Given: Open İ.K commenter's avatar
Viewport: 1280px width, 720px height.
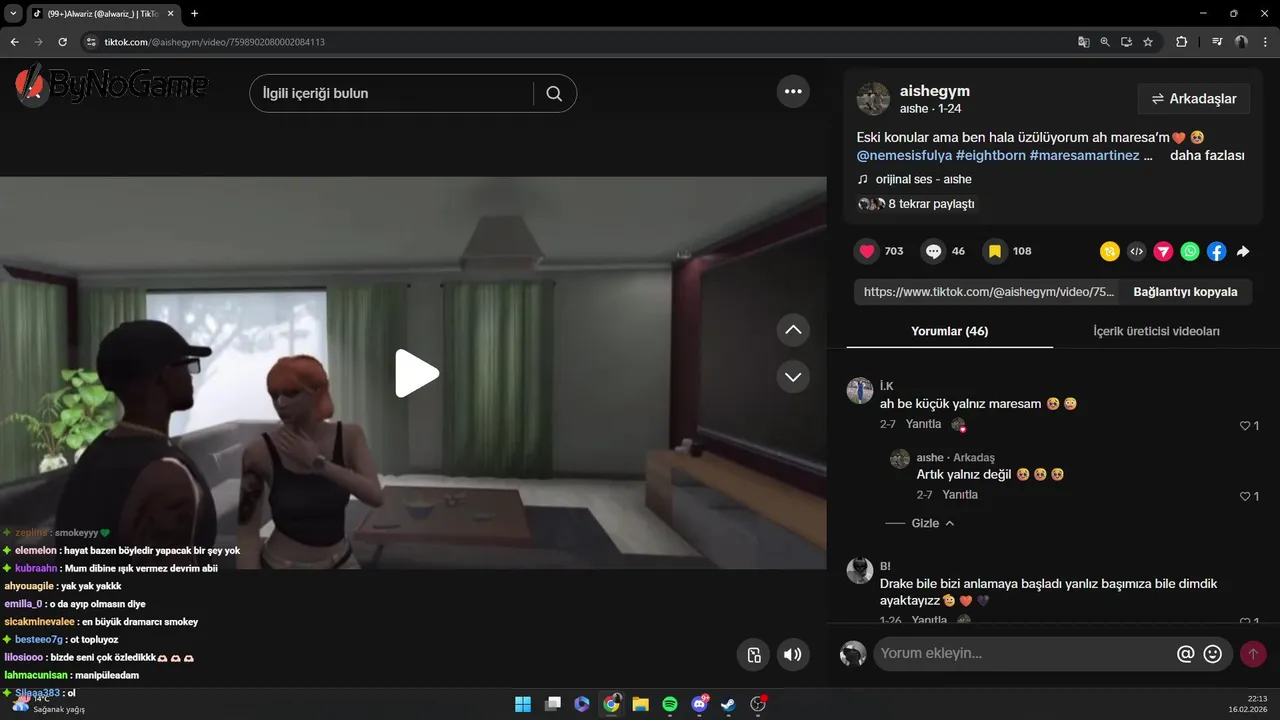Looking at the screenshot, I should (860, 391).
